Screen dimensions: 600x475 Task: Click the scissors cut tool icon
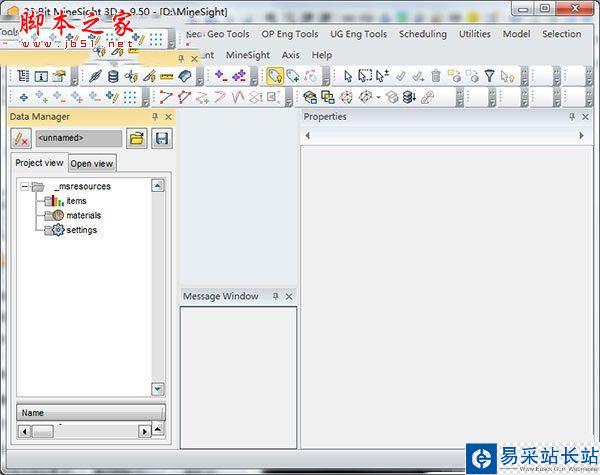coord(131,77)
